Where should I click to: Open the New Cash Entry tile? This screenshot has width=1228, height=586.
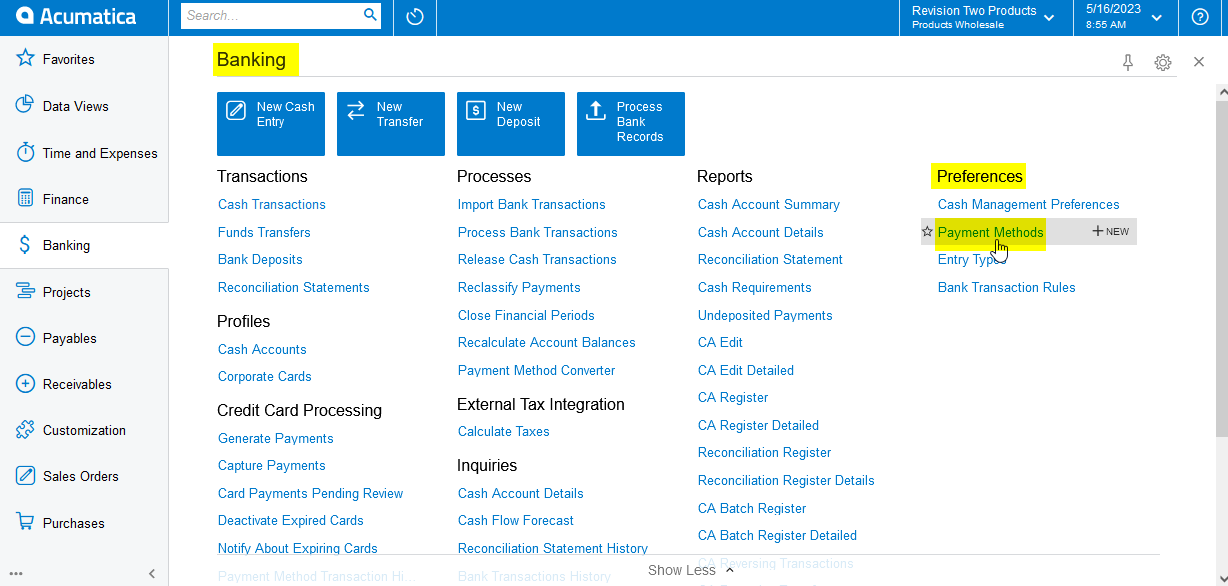click(271, 124)
